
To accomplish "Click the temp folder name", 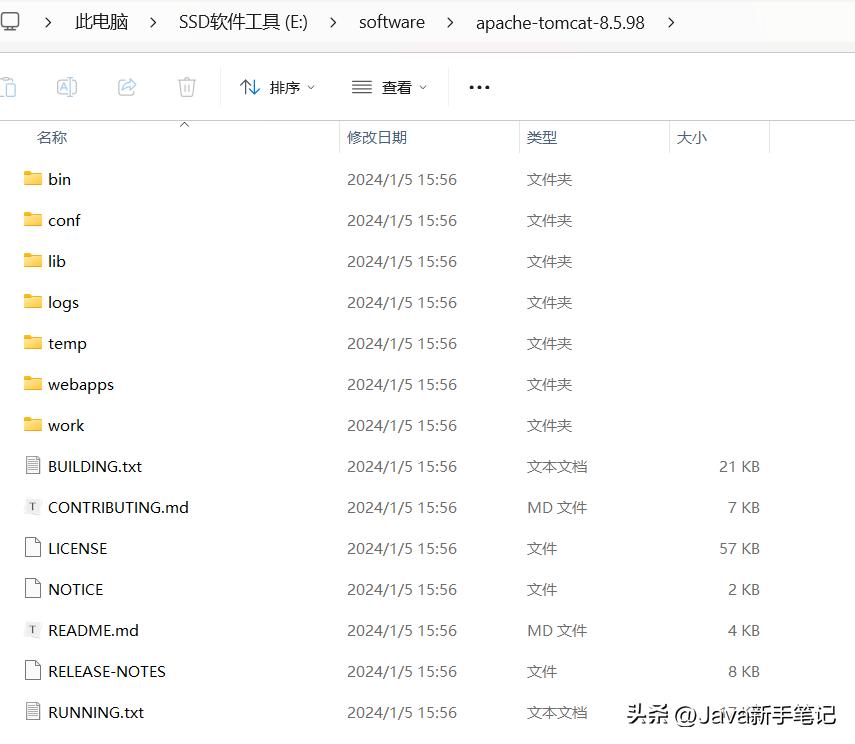I will coord(67,344).
